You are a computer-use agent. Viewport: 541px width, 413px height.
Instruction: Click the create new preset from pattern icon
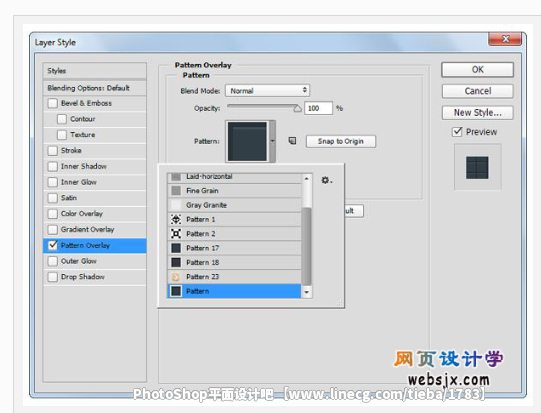(x=292, y=141)
